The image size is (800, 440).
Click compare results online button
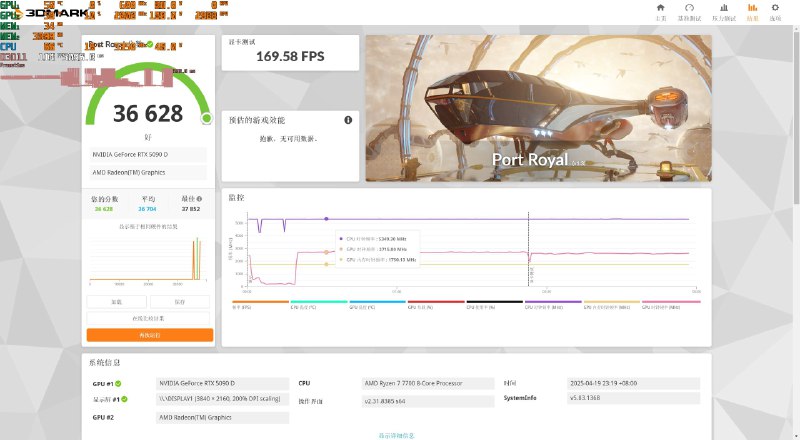click(x=149, y=318)
